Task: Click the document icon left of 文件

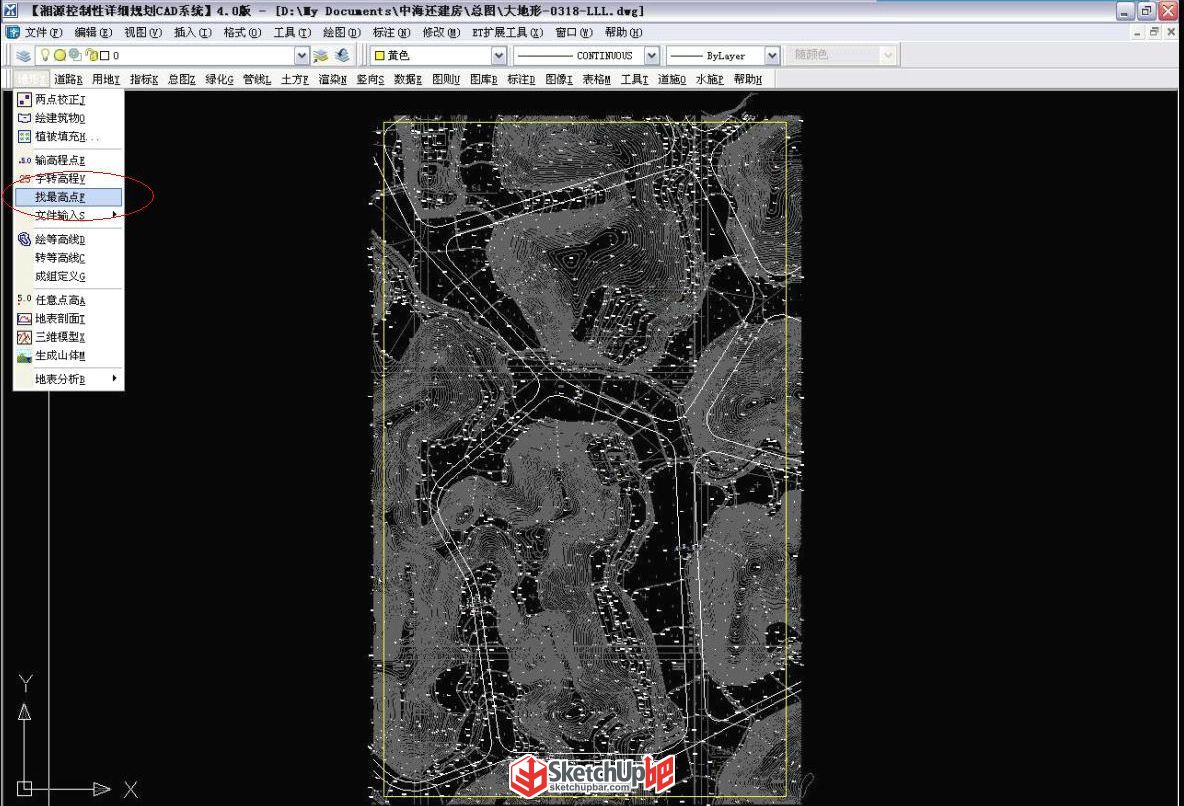Action: tap(13, 32)
